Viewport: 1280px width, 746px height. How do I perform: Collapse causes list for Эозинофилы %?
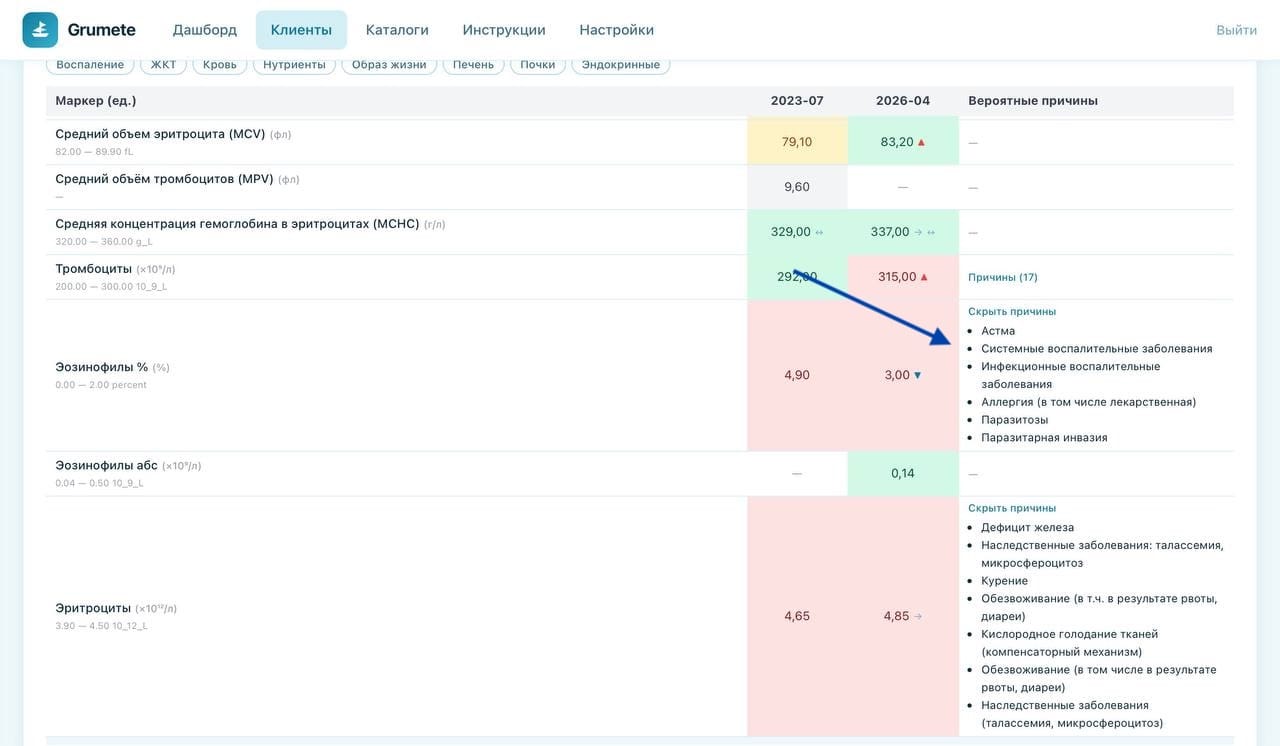pyautogui.click(x=1012, y=311)
